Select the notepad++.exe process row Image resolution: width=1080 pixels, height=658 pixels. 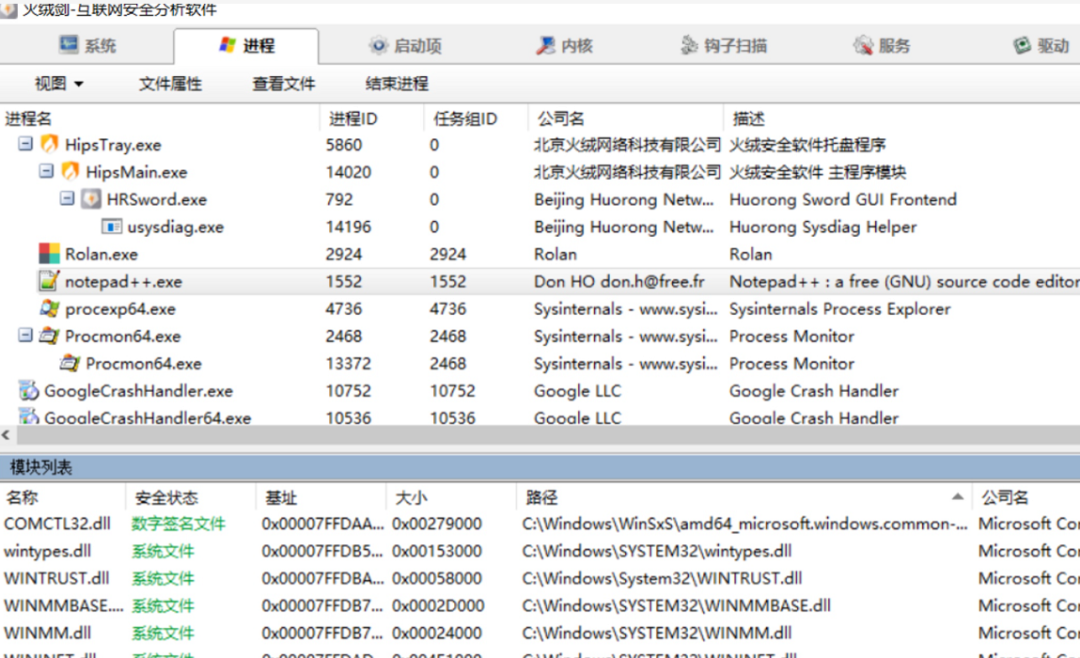coord(540,281)
